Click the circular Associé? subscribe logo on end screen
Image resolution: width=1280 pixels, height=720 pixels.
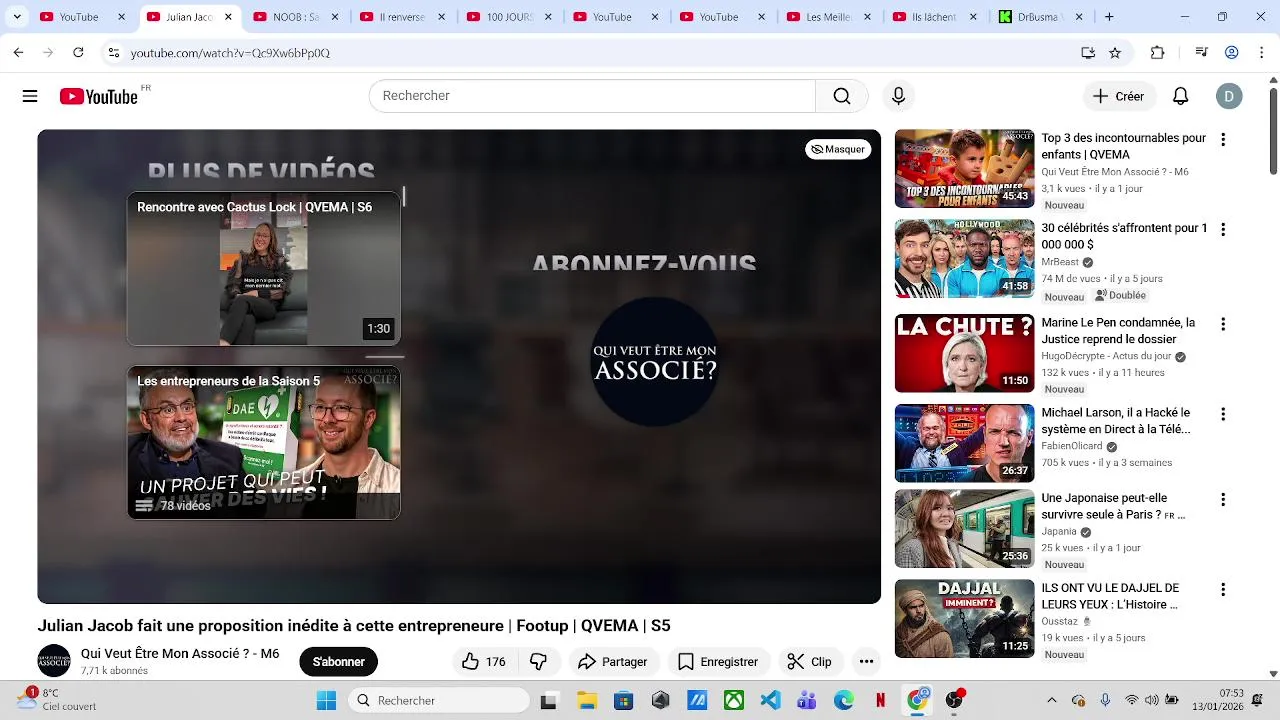[x=655, y=362]
